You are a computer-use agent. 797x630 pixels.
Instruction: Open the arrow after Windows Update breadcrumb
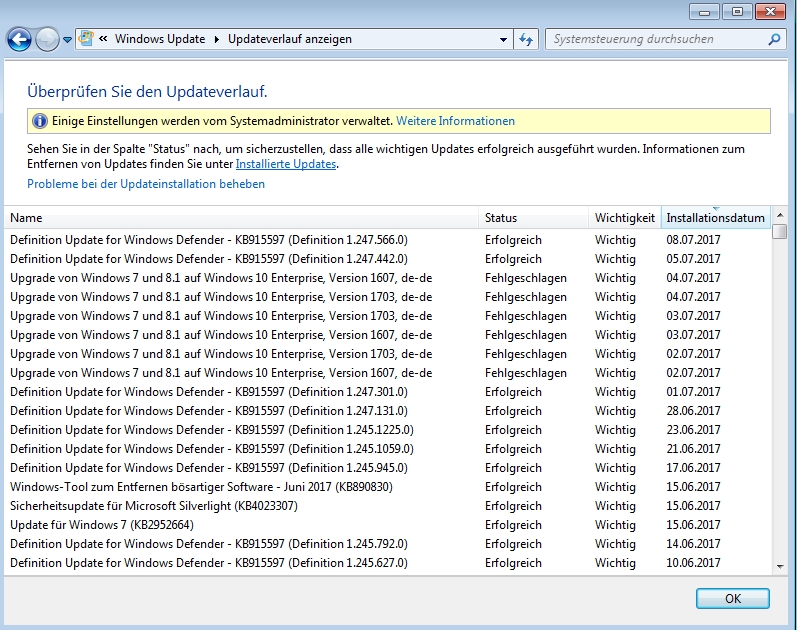(x=217, y=39)
